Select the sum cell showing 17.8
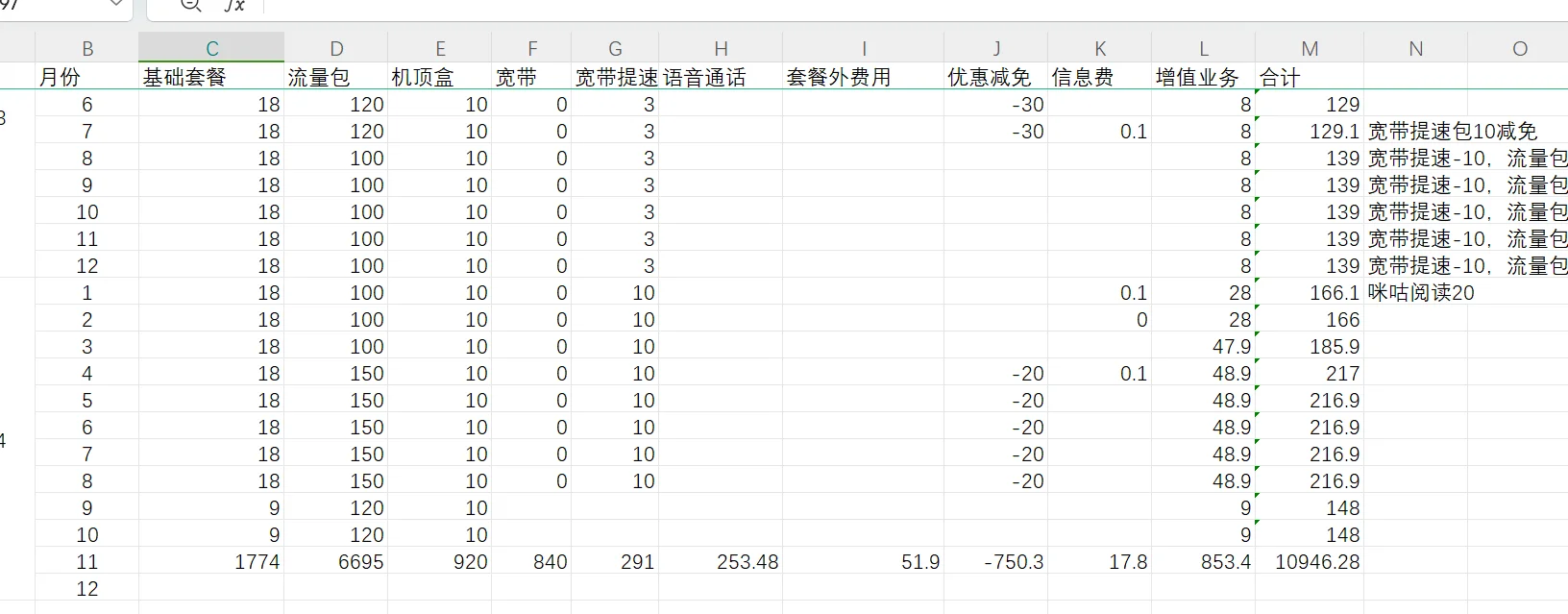This screenshot has width=1568, height=614. (x=1100, y=562)
